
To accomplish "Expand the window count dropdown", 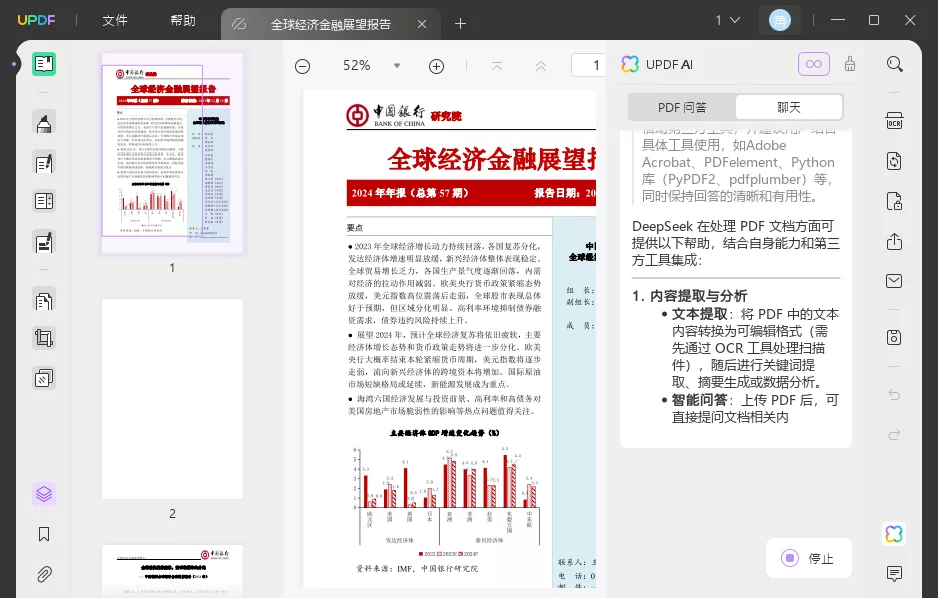I will tap(728, 20).
